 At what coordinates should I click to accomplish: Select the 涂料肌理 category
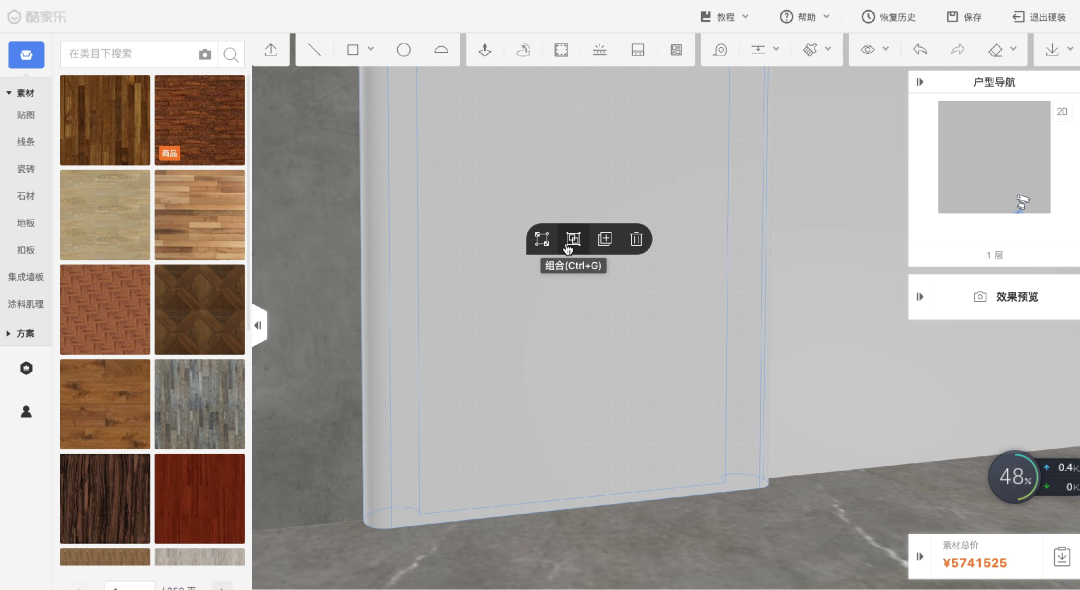click(25, 304)
